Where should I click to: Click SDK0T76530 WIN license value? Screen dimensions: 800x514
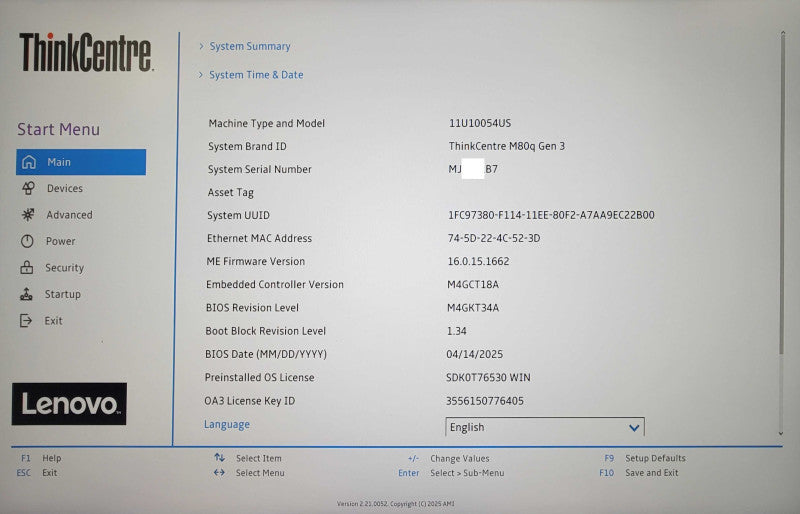(488, 377)
